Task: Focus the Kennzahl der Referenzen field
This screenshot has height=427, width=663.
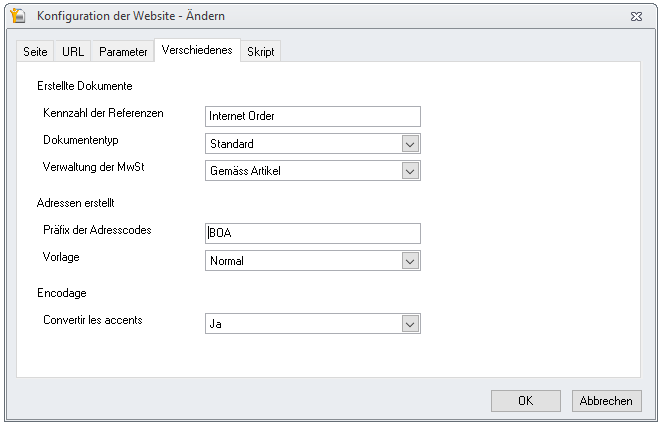Action: click(313, 116)
